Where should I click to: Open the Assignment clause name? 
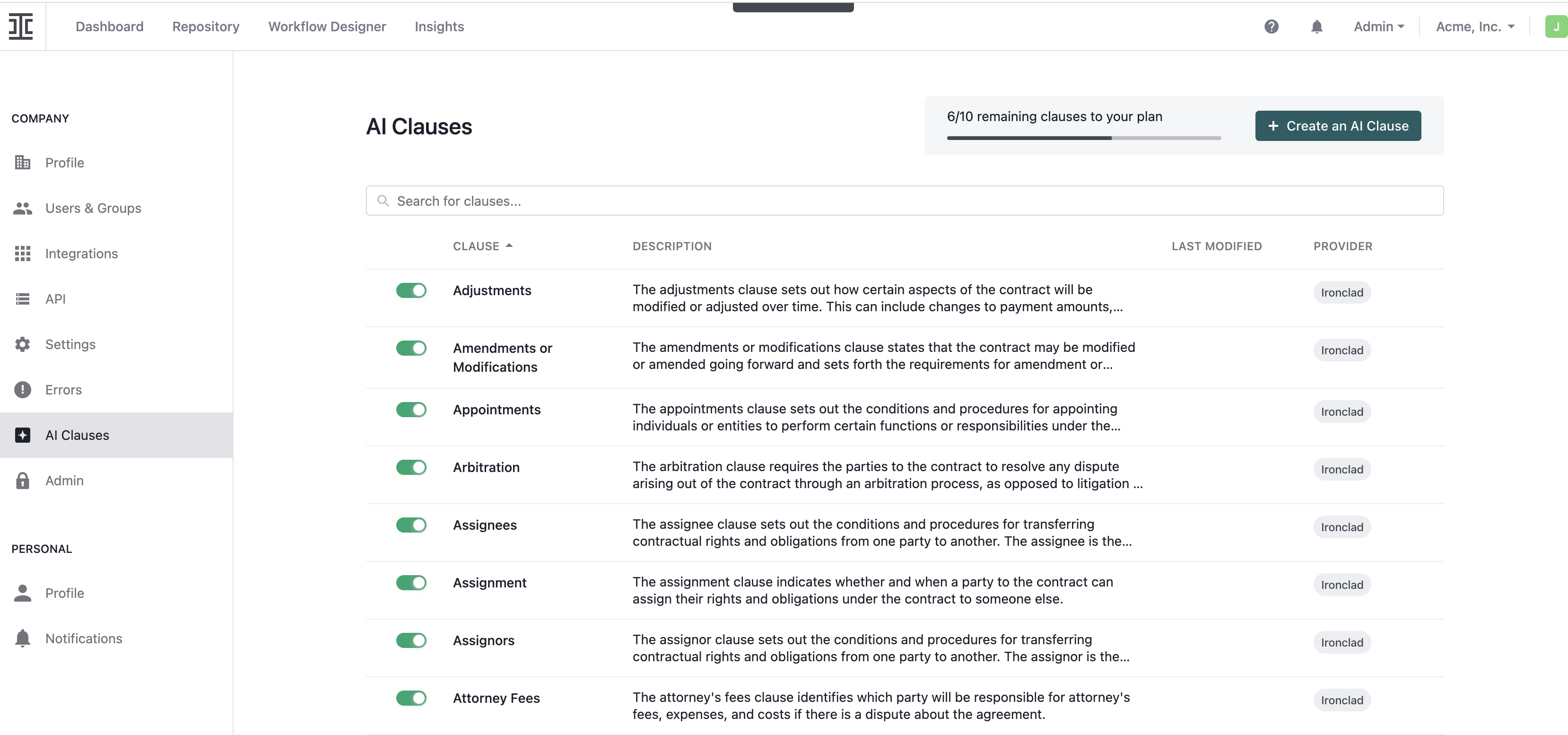[489, 583]
